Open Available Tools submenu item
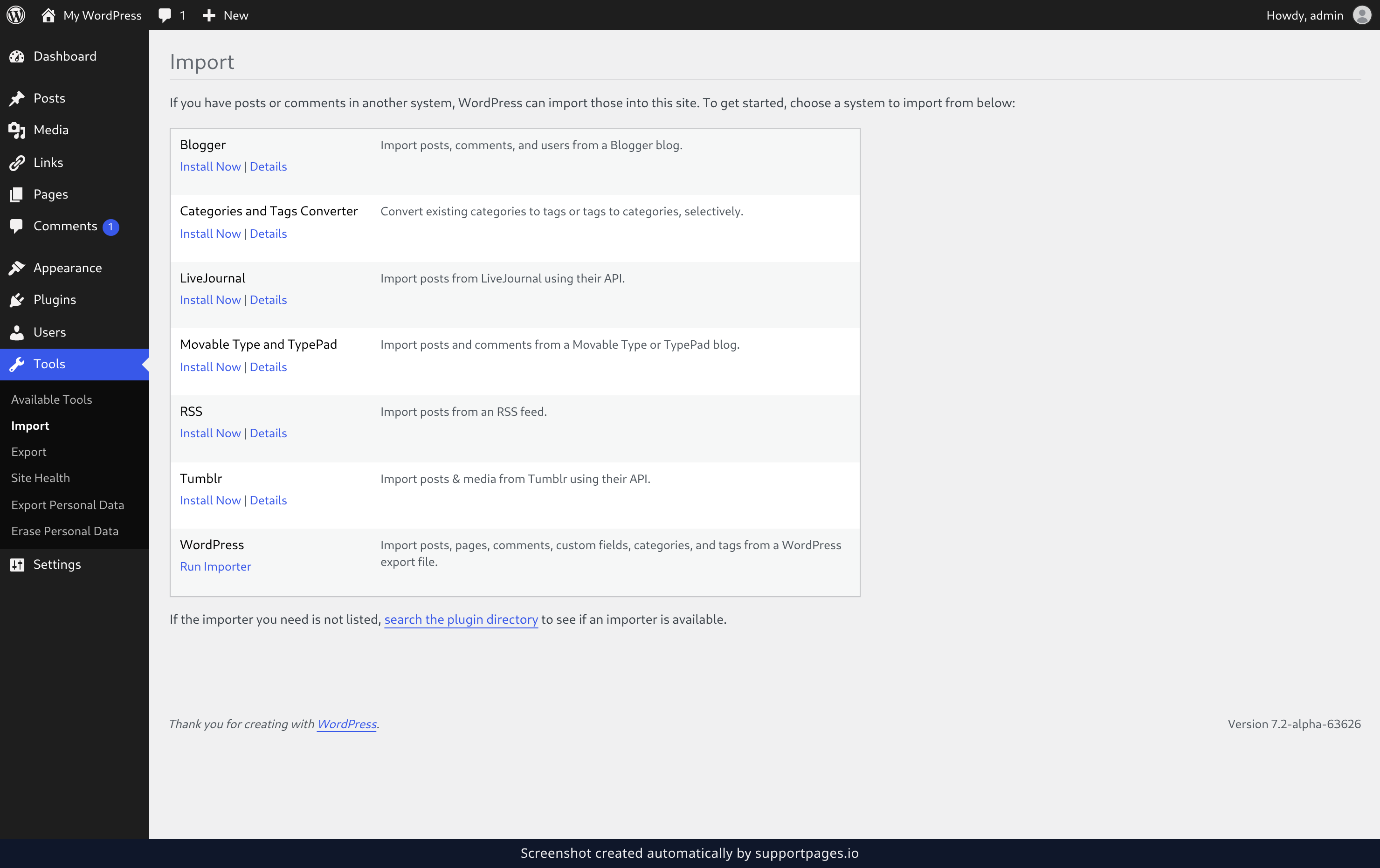 [x=52, y=400]
